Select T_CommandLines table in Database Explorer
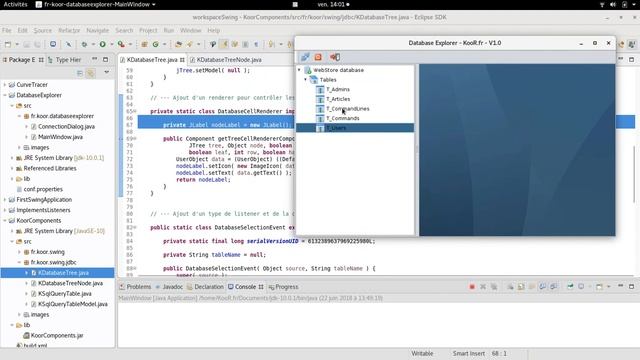640x360 pixels. pos(347,109)
